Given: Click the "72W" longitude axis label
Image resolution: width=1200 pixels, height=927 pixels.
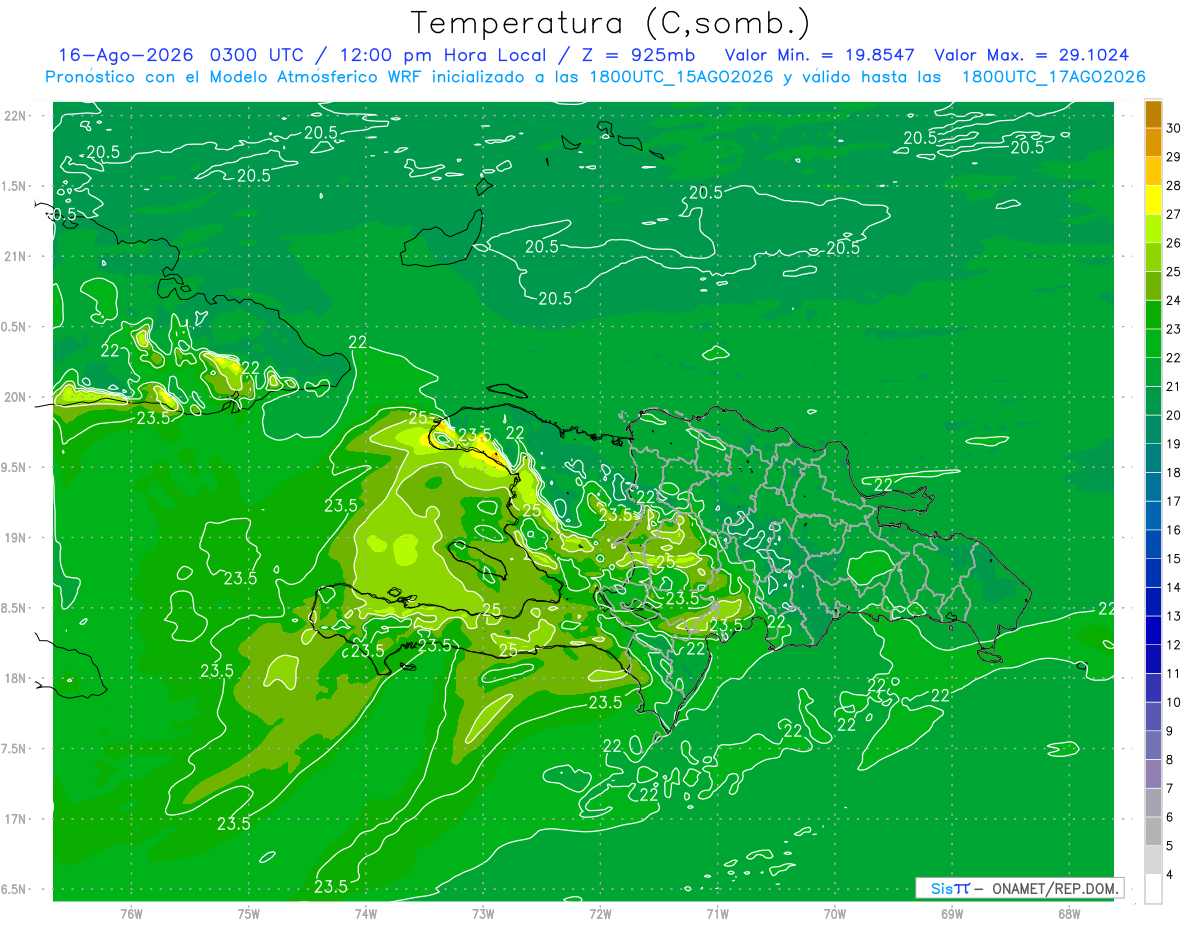Looking at the screenshot, I should [600, 915].
